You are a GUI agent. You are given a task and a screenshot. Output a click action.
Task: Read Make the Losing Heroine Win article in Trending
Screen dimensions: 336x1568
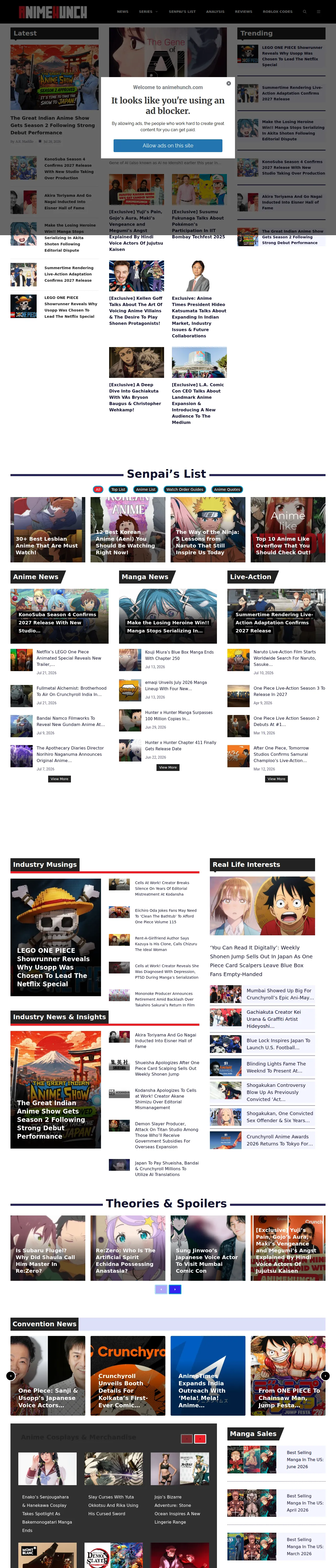pos(293,130)
